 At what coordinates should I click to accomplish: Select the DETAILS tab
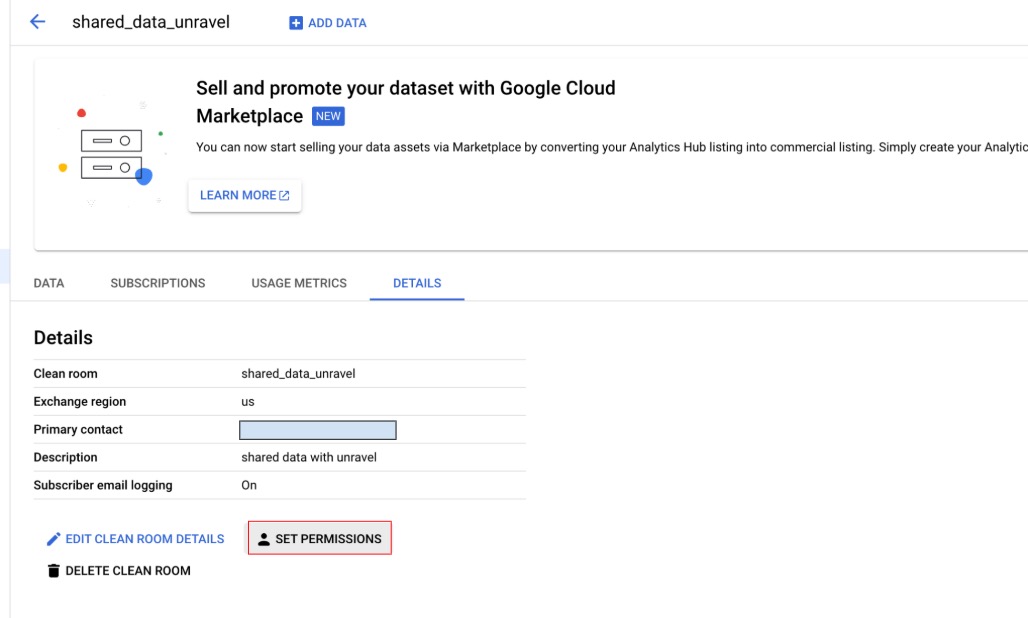pos(417,283)
